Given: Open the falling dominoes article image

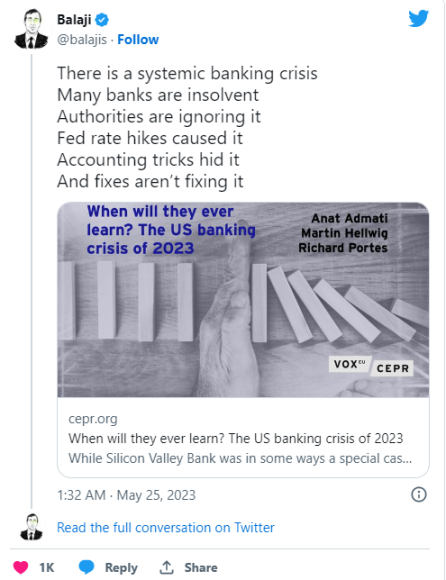Looking at the screenshot, I should pos(243,300).
